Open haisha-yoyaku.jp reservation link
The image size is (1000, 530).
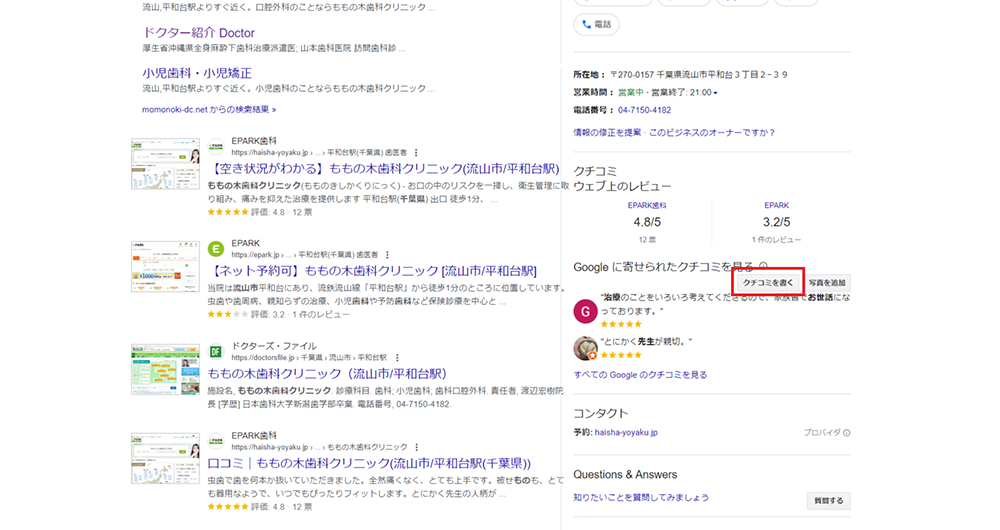[626, 433]
